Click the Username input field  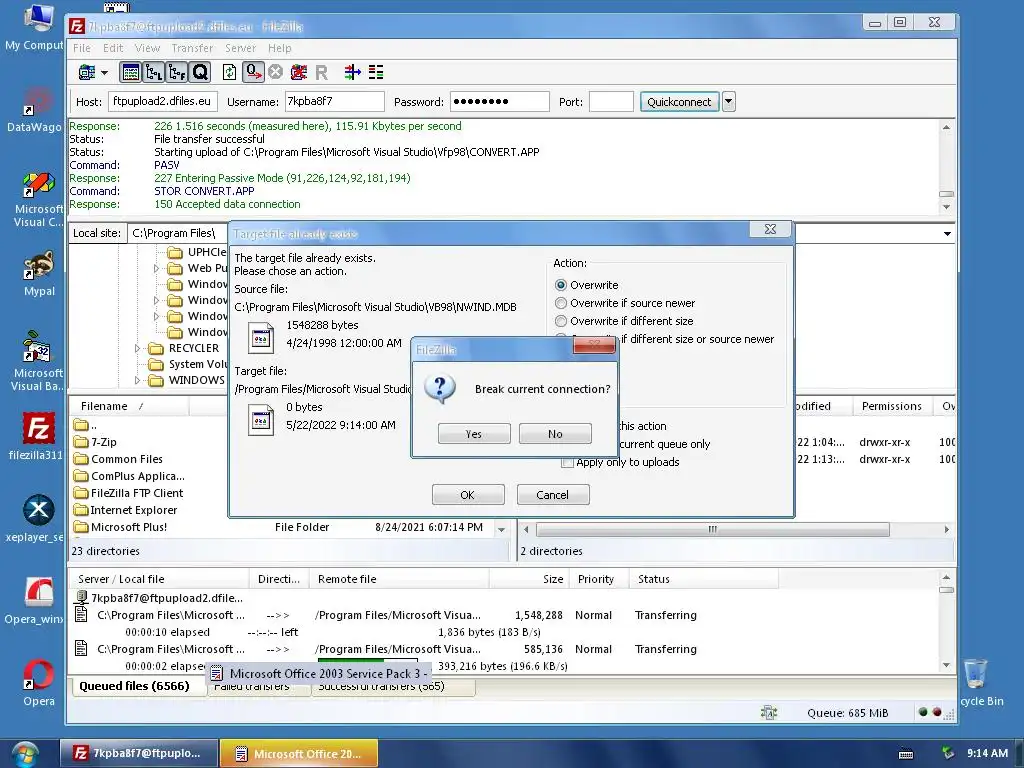click(x=334, y=101)
